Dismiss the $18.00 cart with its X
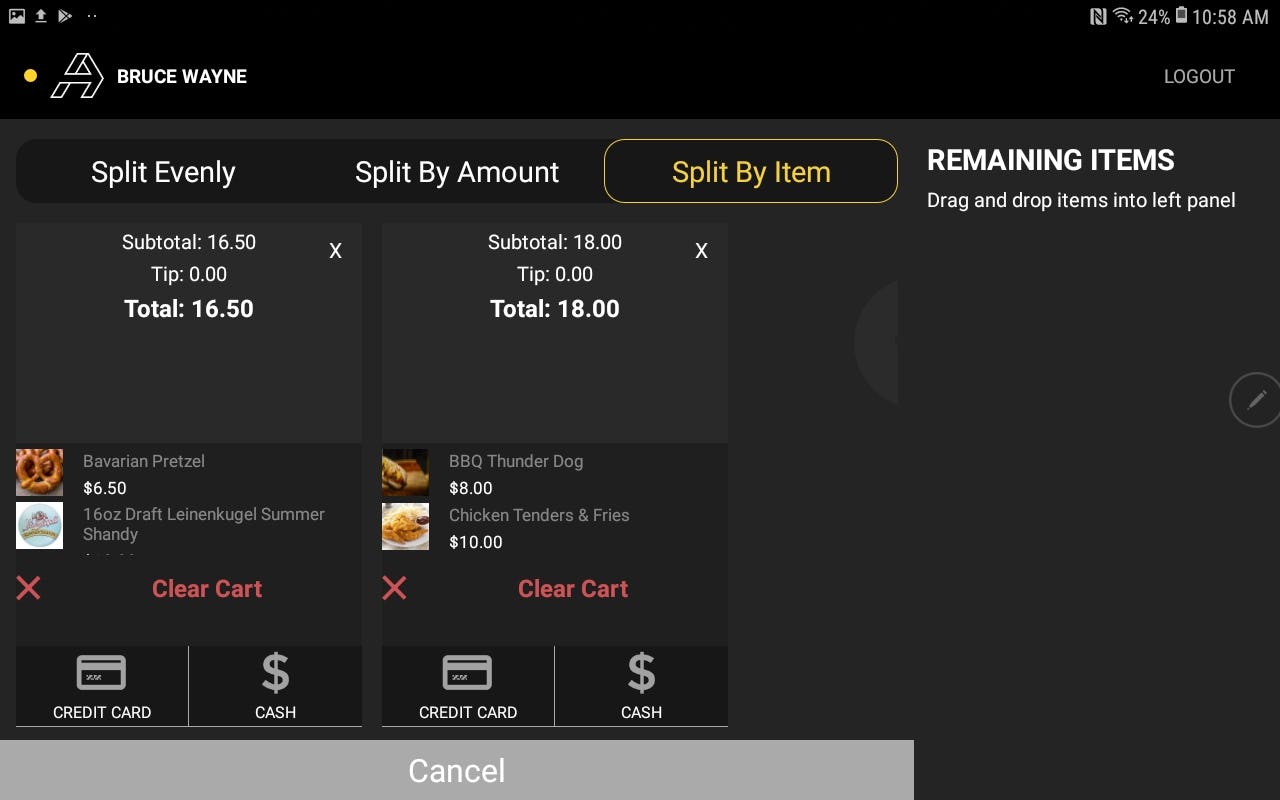This screenshot has height=800, width=1280. click(x=701, y=250)
